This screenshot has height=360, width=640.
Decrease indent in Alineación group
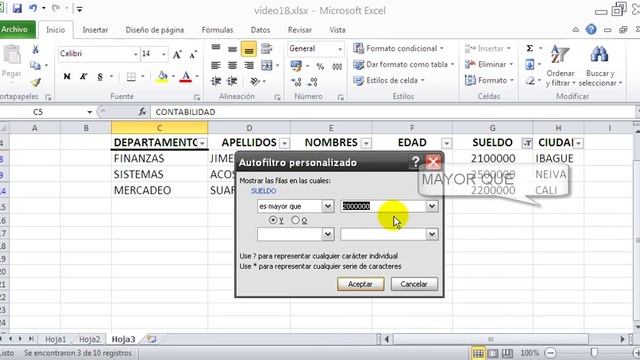216,82
